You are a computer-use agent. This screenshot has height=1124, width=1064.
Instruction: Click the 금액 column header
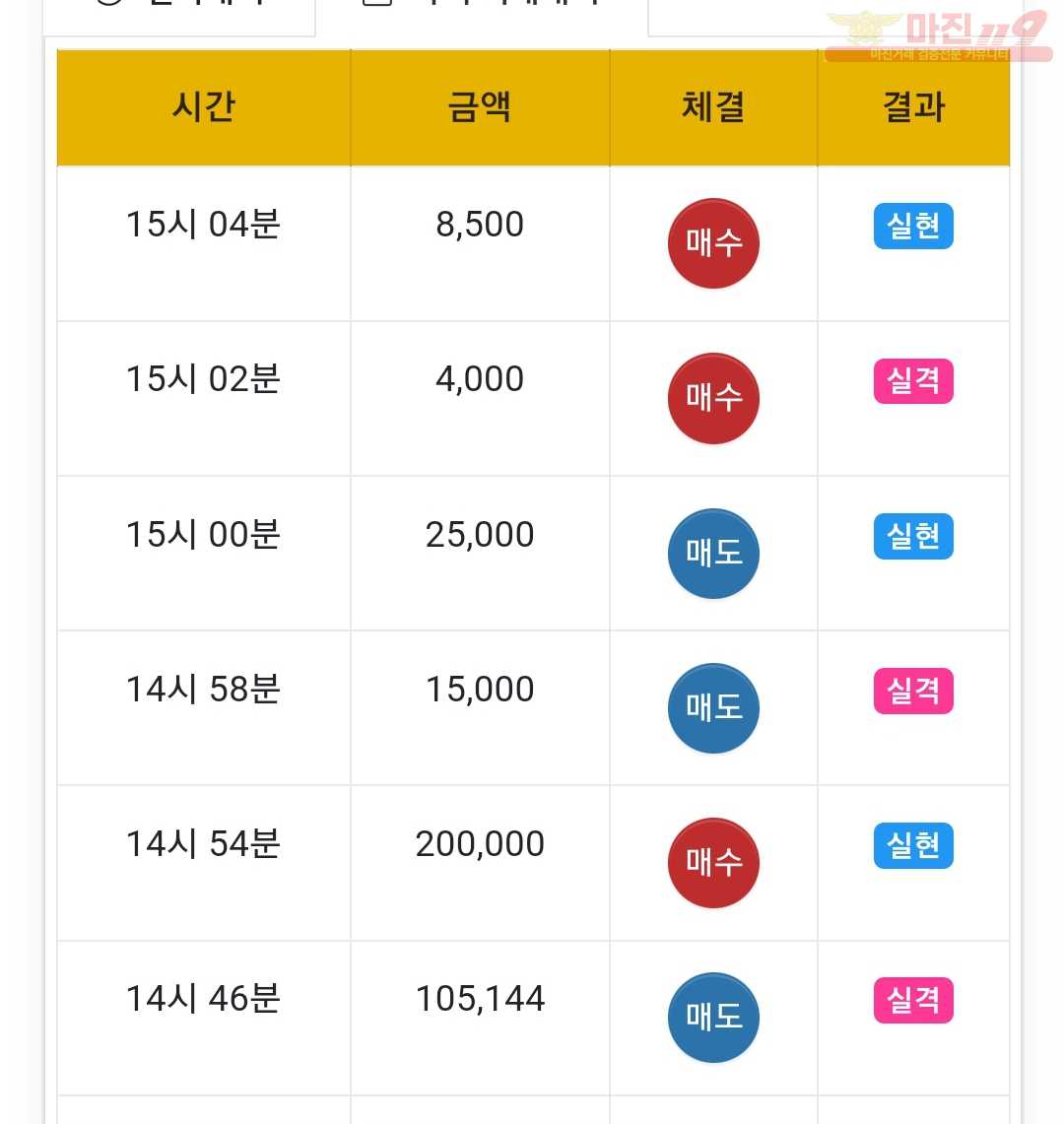click(480, 107)
